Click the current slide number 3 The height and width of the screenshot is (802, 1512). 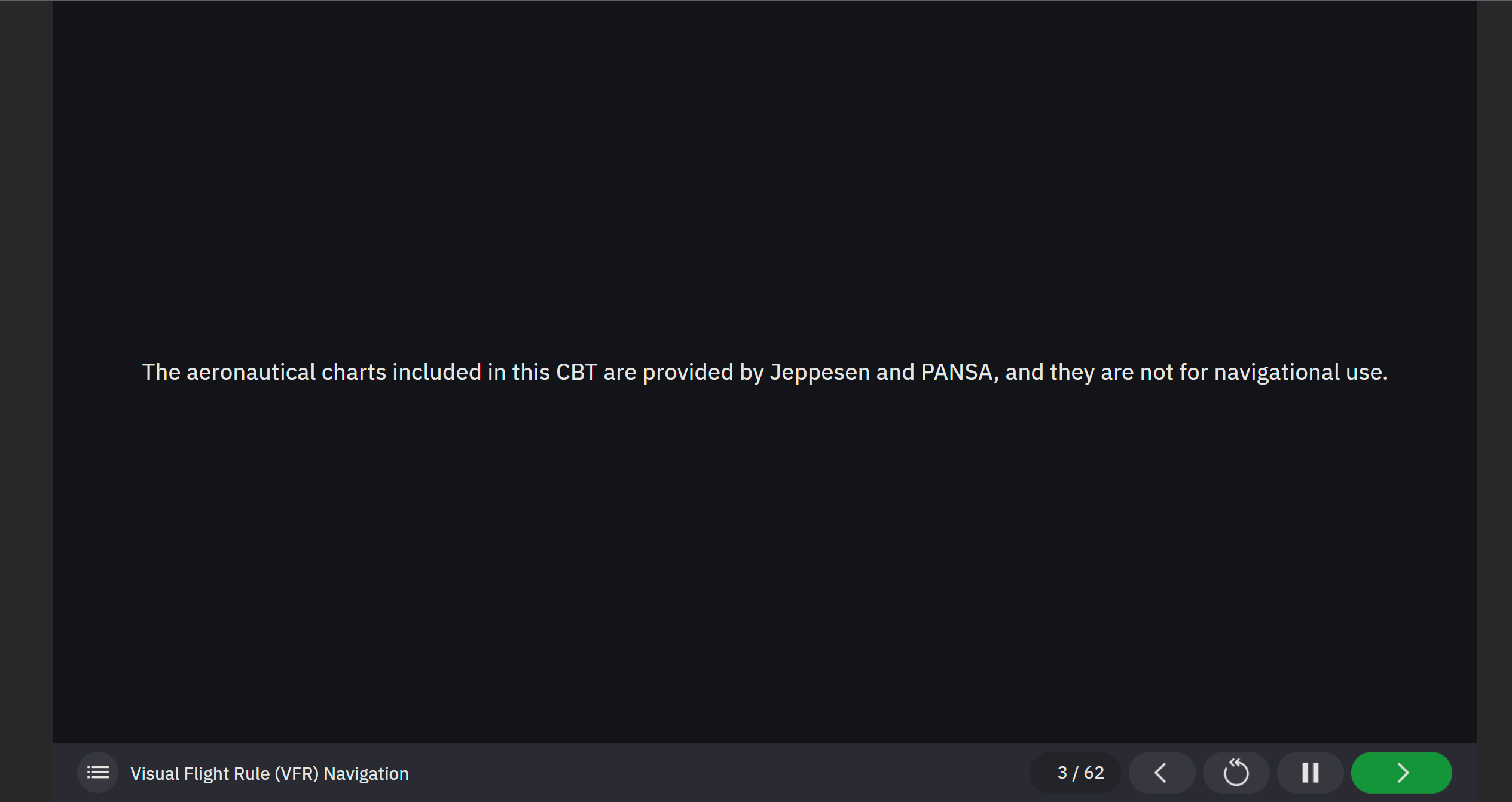[1062, 773]
